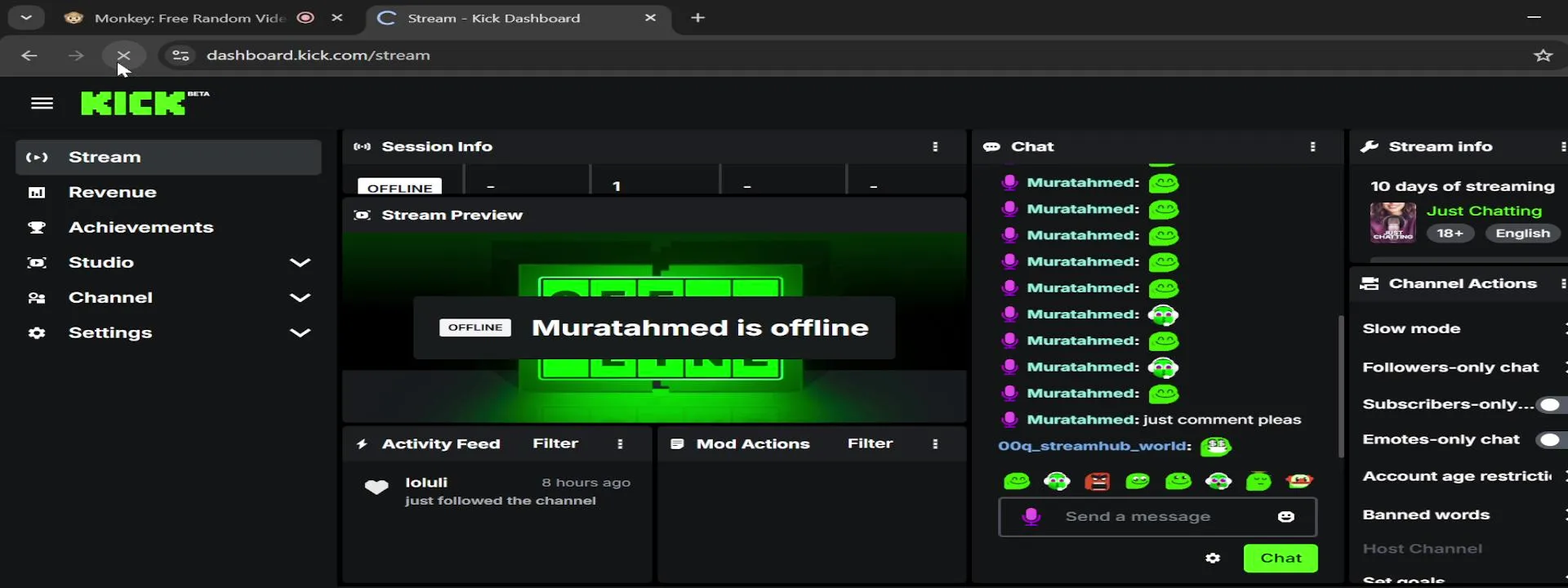Select Stream in the sidebar
This screenshot has height=588, width=1568.
(x=168, y=158)
